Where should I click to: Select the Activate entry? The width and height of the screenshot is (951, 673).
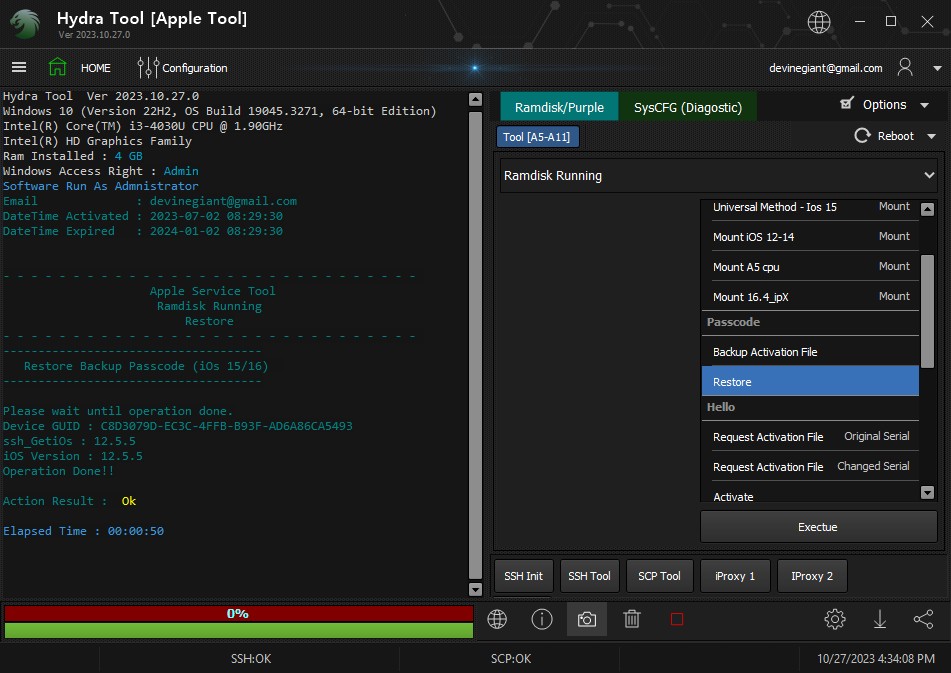click(x=810, y=494)
